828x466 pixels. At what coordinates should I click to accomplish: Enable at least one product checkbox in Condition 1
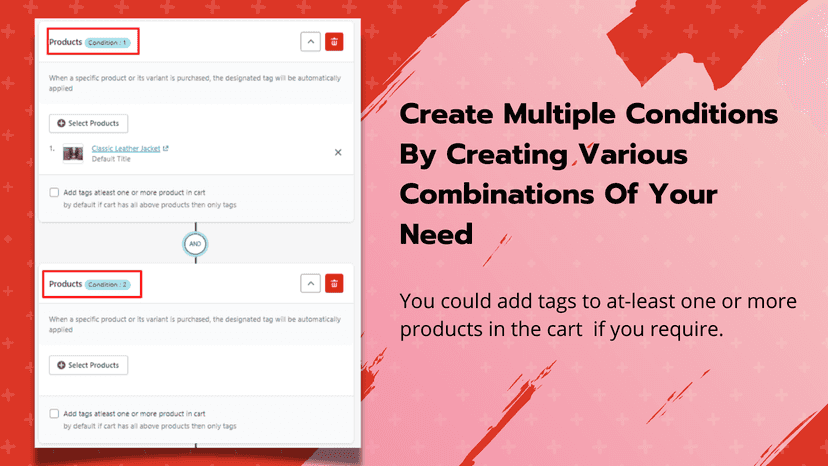point(54,192)
